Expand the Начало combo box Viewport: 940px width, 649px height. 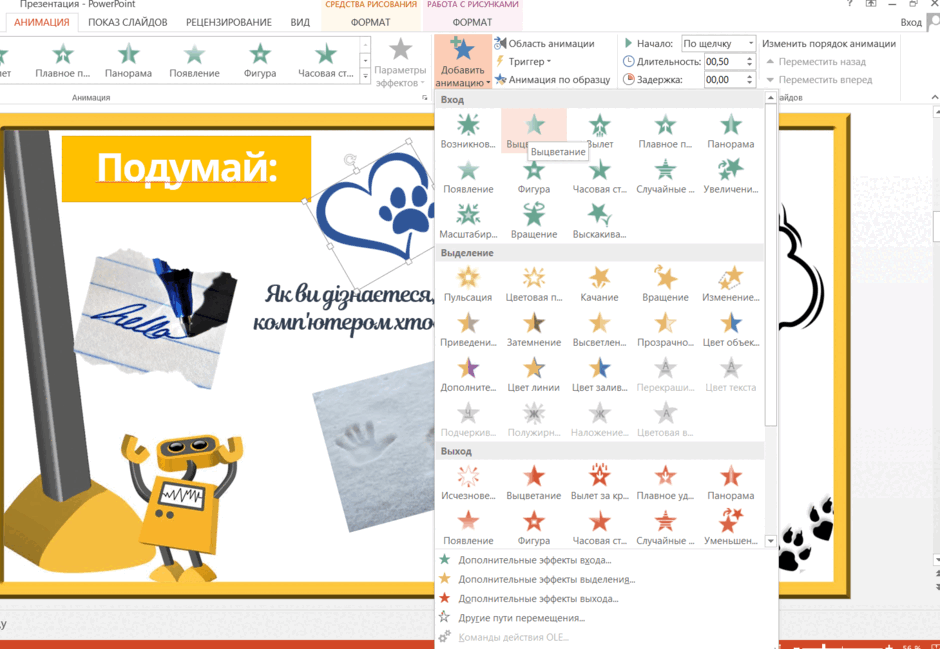(x=750, y=43)
